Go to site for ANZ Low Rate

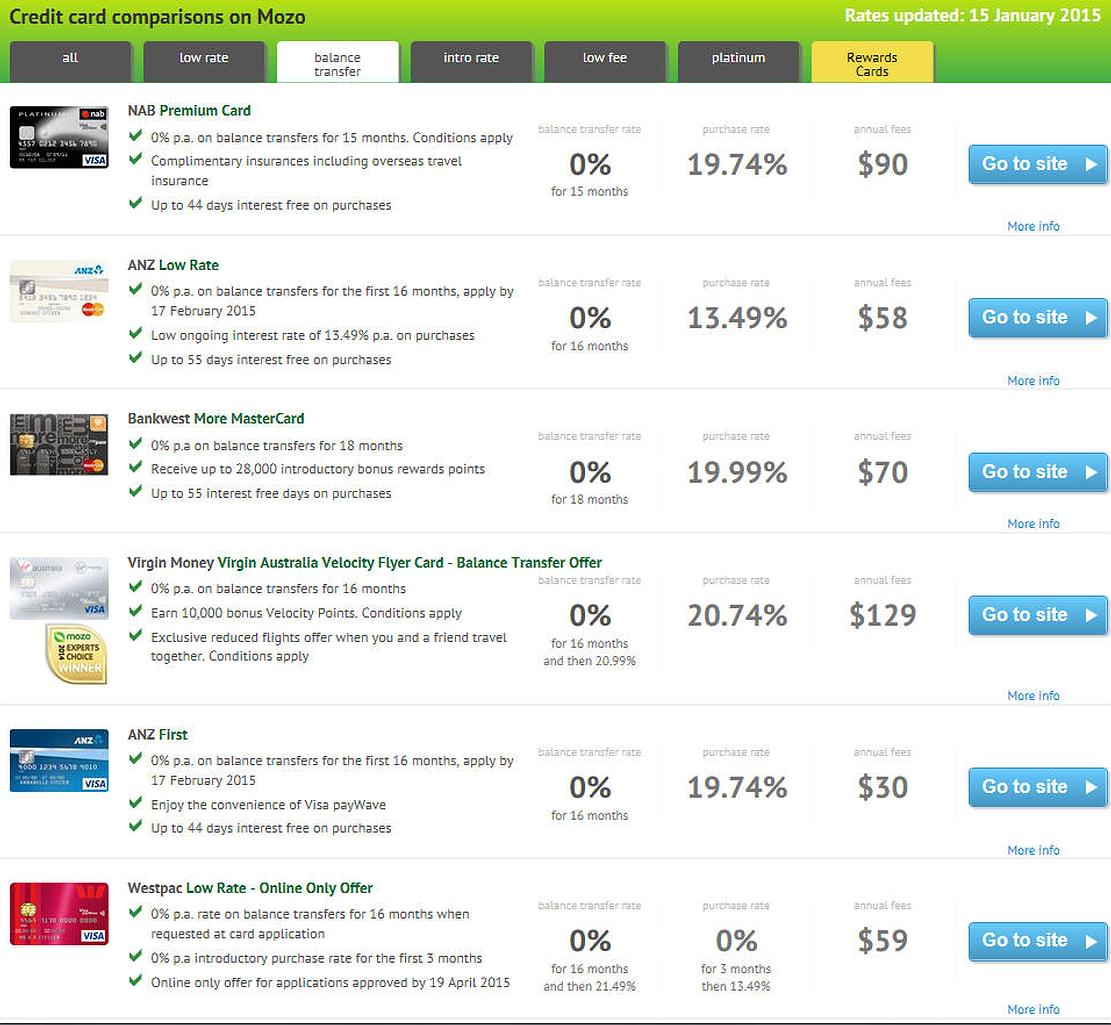coord(1037,317)
